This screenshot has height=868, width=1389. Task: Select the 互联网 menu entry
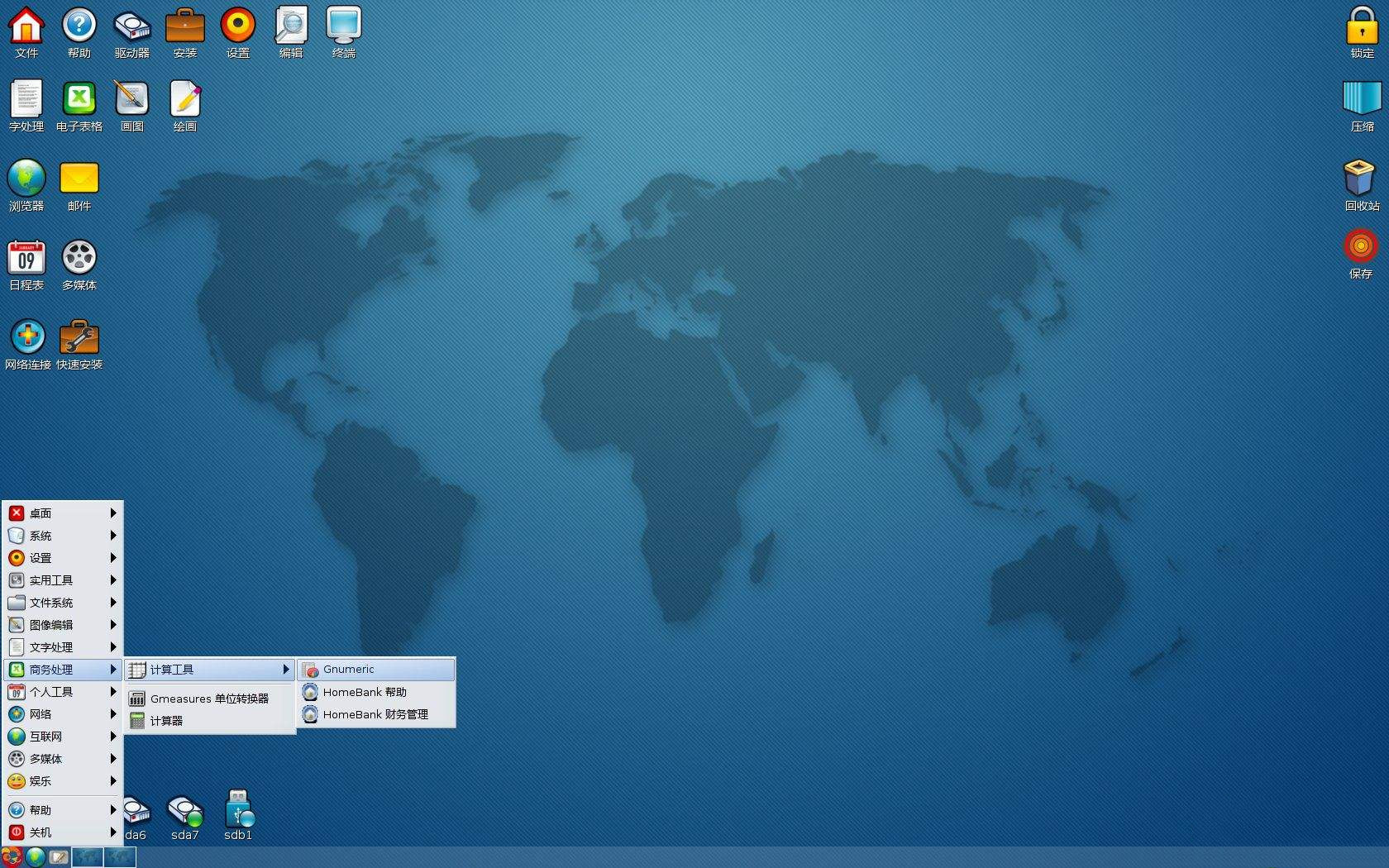(x=63, y=737)
